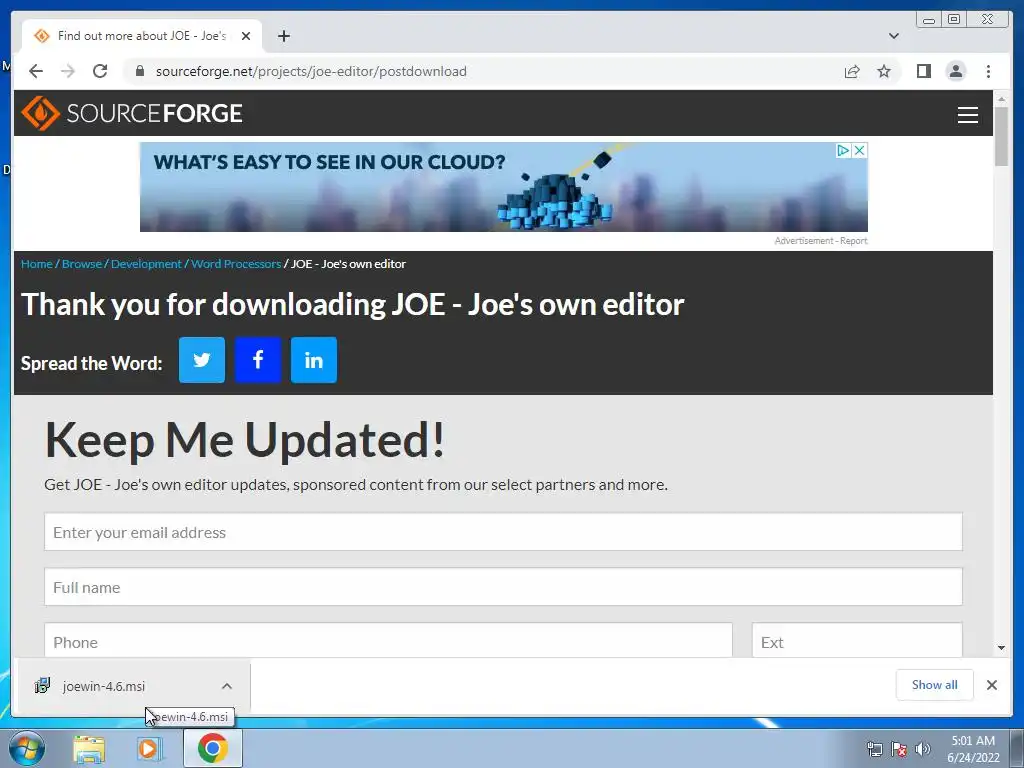Open the Browse breadcrumb link

[82, 264]
